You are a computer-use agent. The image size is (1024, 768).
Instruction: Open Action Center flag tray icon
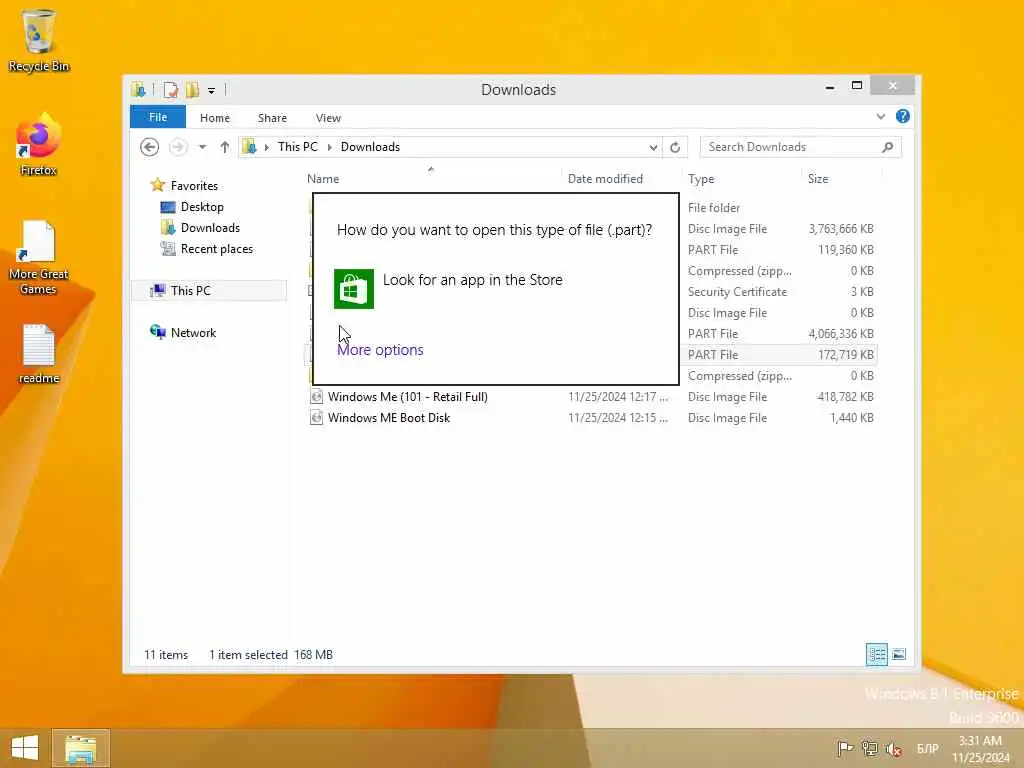[845, 748]
